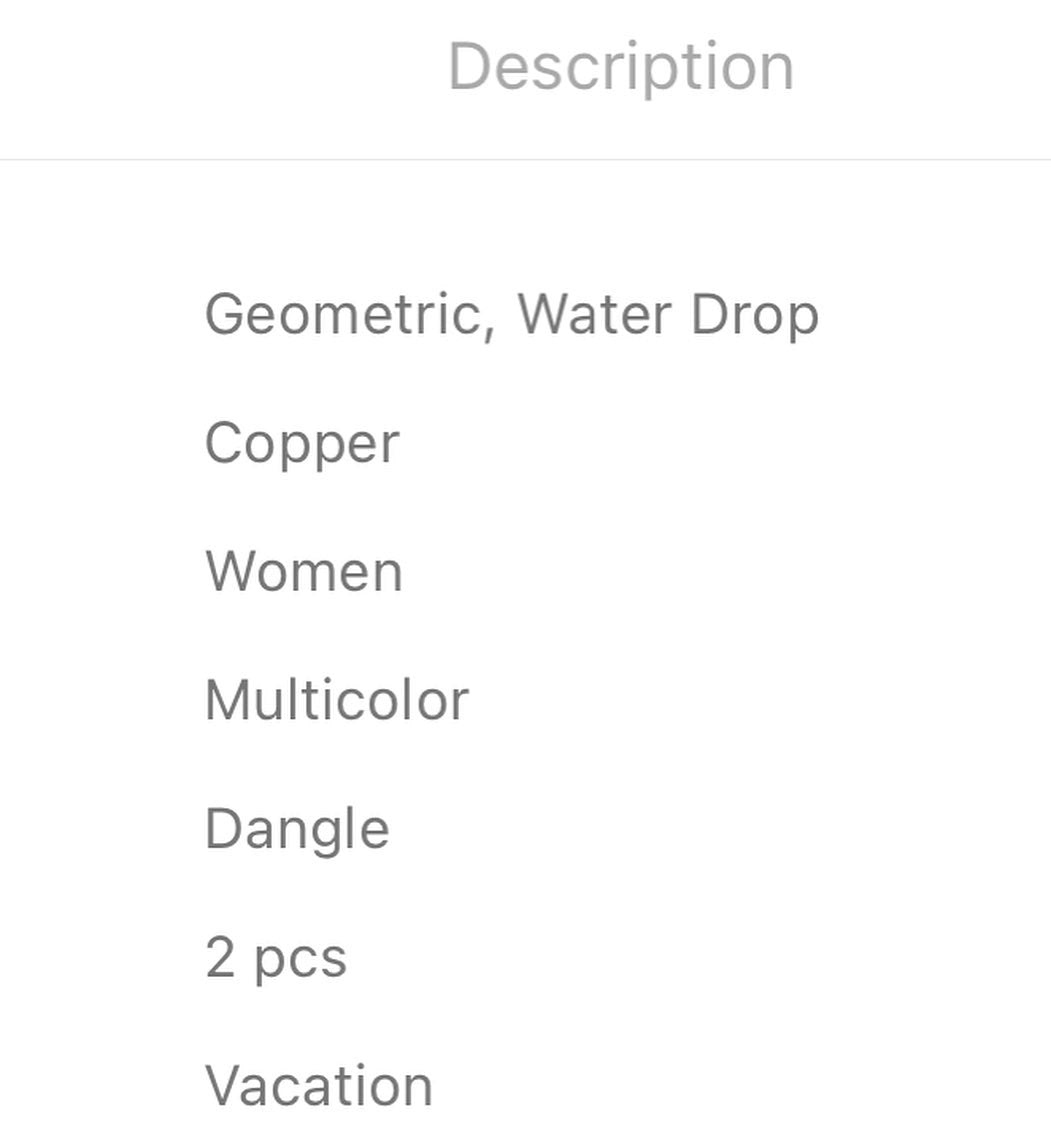Click the word Drop in the first row

pos(755,316)
